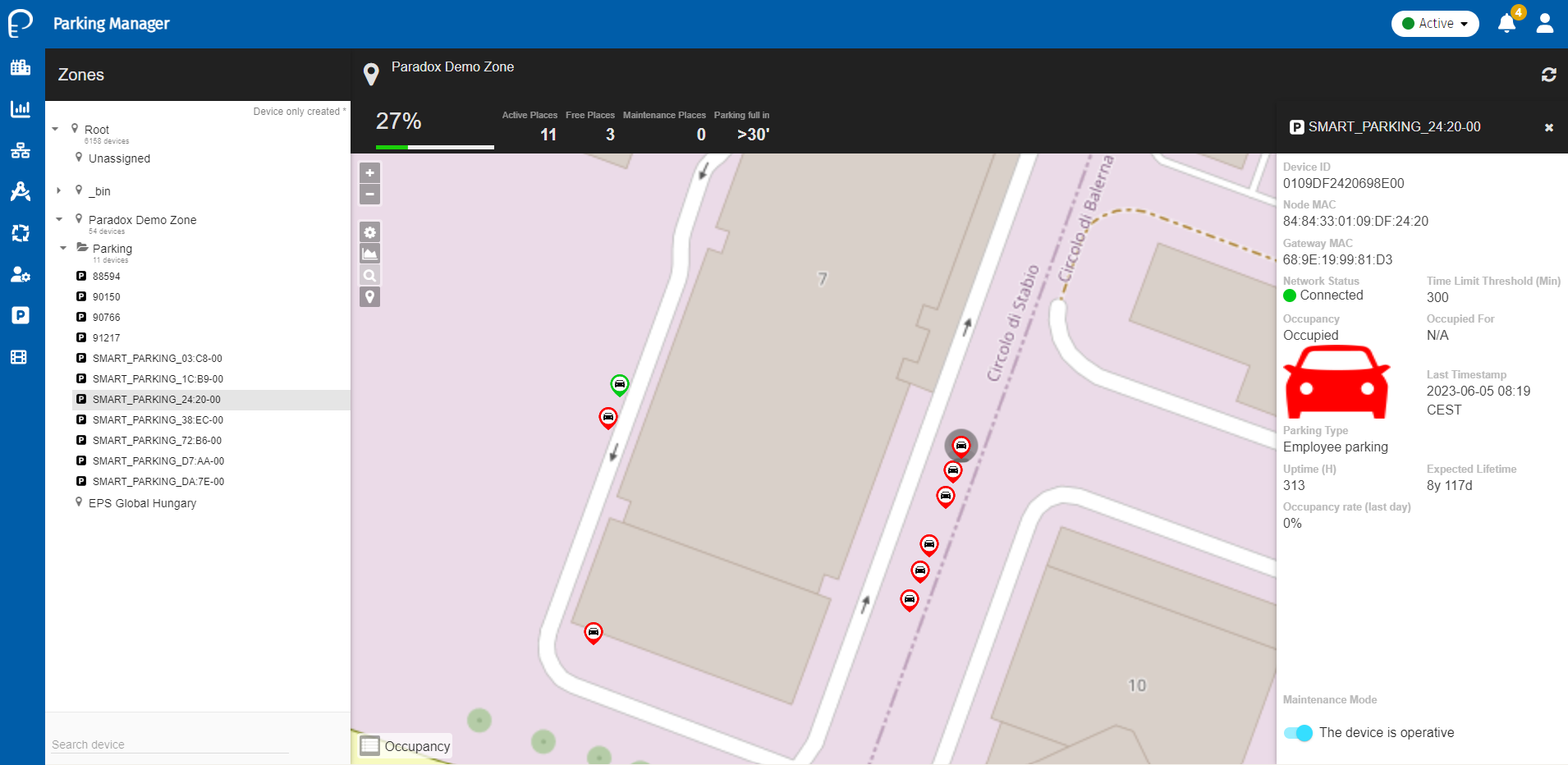Viewport: 1568px width, 765px height.
Task: Click the notifications bell icon
Action: [x=1506, y=24]
